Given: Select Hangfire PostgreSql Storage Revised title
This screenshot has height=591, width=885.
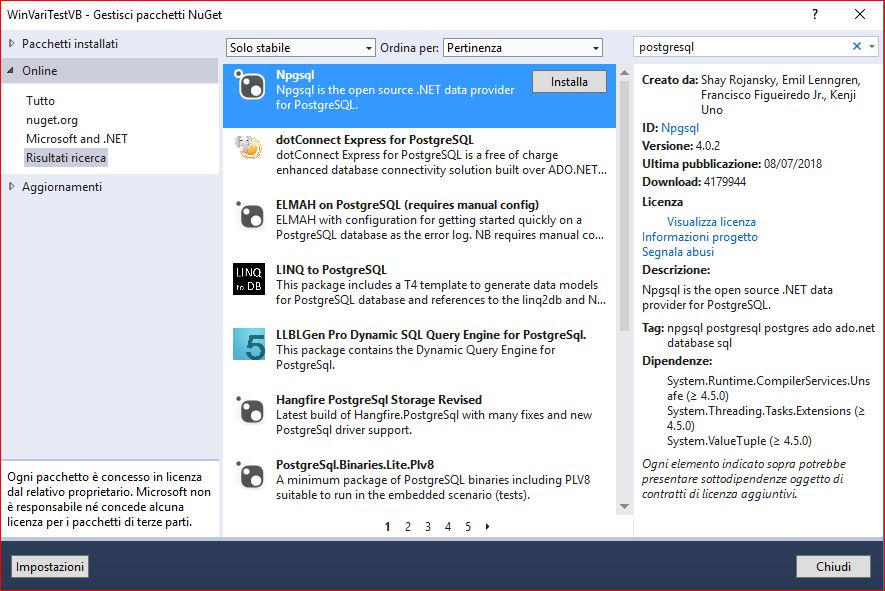Looking at the screenshot, I should click(379, 400).
